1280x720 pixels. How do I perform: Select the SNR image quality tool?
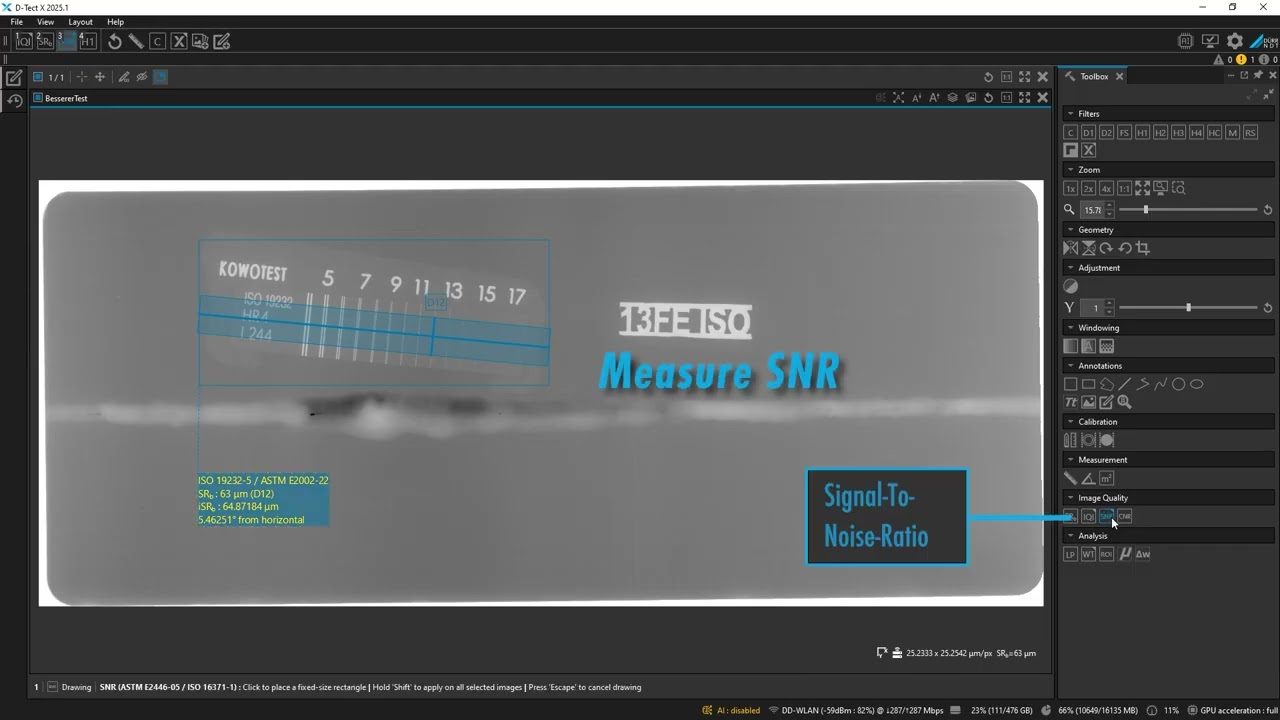point(1106,516)
